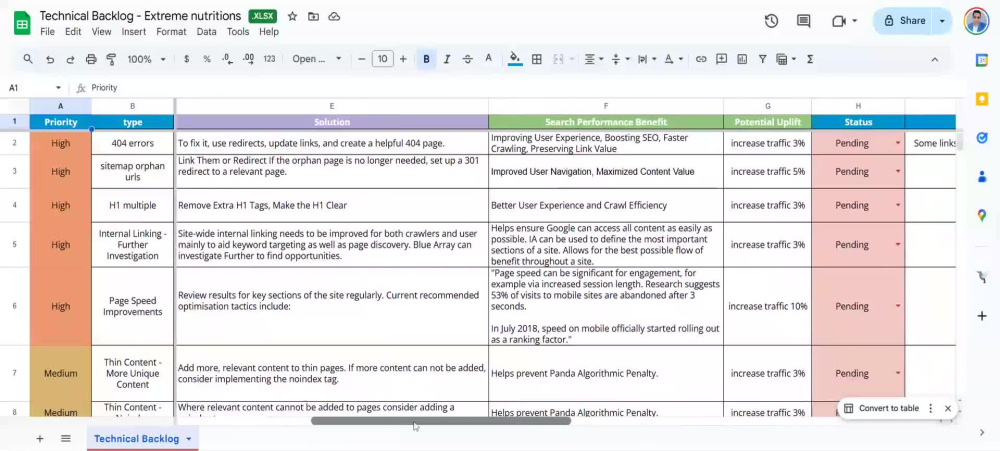Screen dimensions: 1000x451
Task: Open the Insert menu
Action: (134, 31)
